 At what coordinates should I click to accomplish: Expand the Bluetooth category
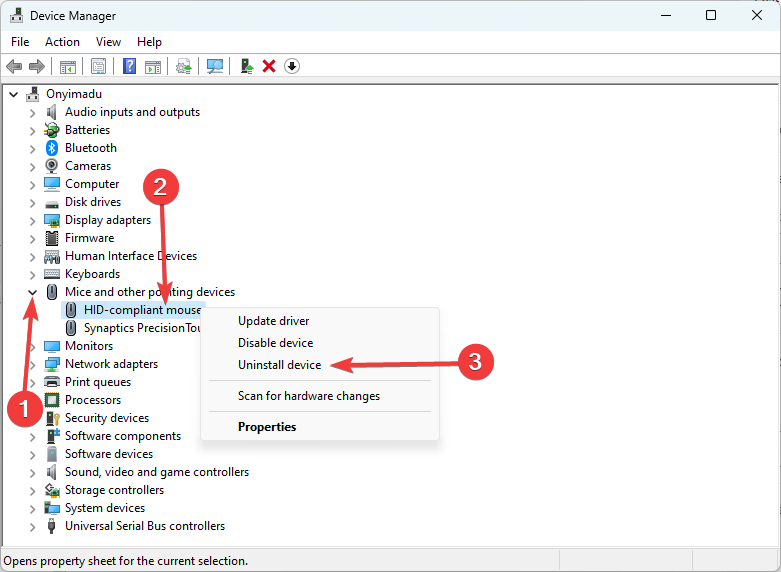click(32, 149)
